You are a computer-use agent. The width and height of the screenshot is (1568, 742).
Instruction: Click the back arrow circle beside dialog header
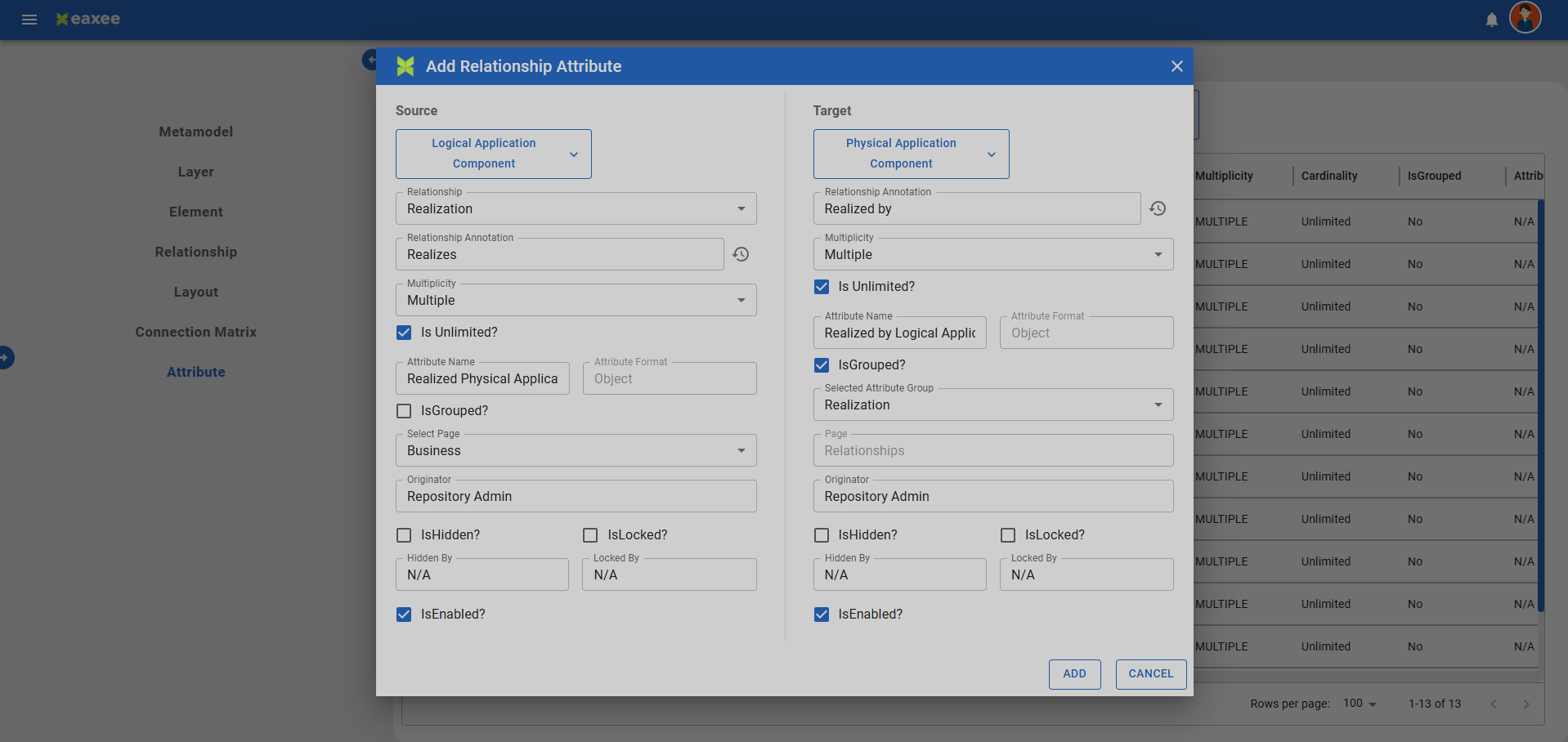click(x=370, y=60)
